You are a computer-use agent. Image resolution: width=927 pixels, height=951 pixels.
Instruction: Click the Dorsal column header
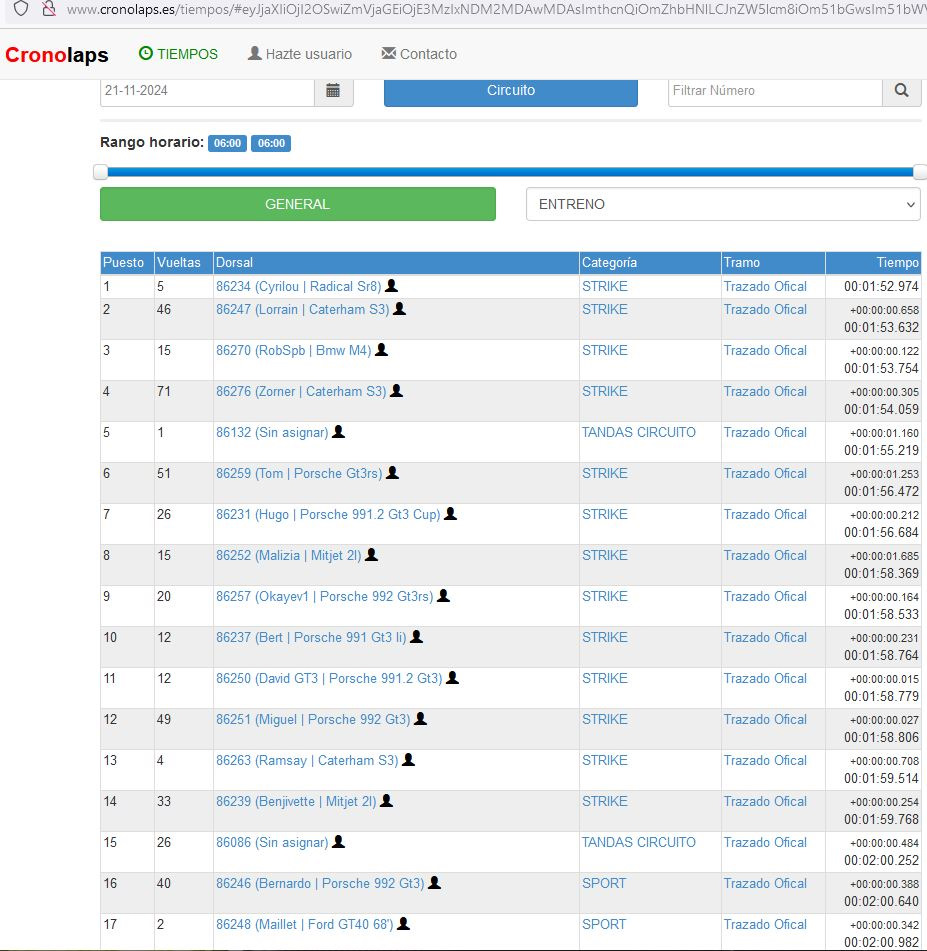396,263
